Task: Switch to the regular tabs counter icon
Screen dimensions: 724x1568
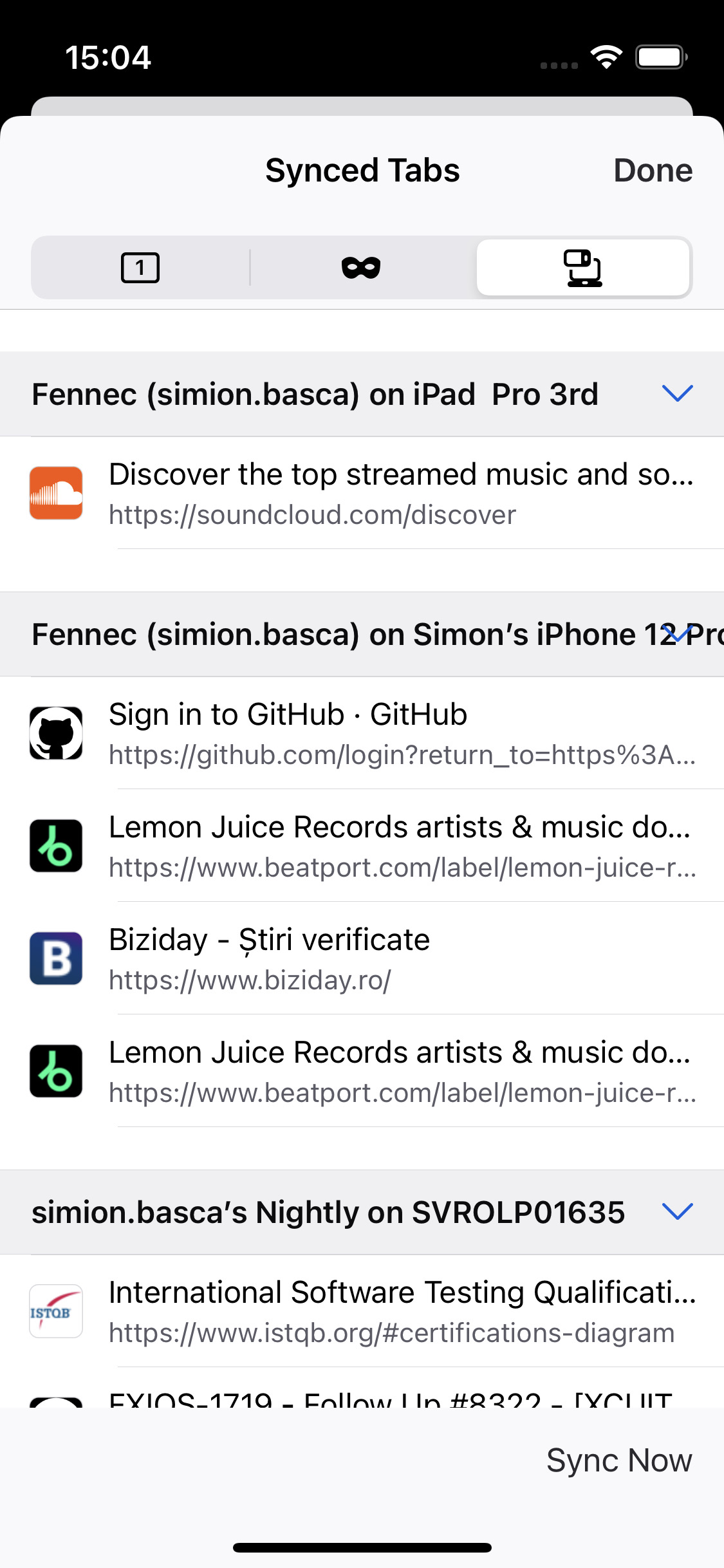Action: coord(138,267)
